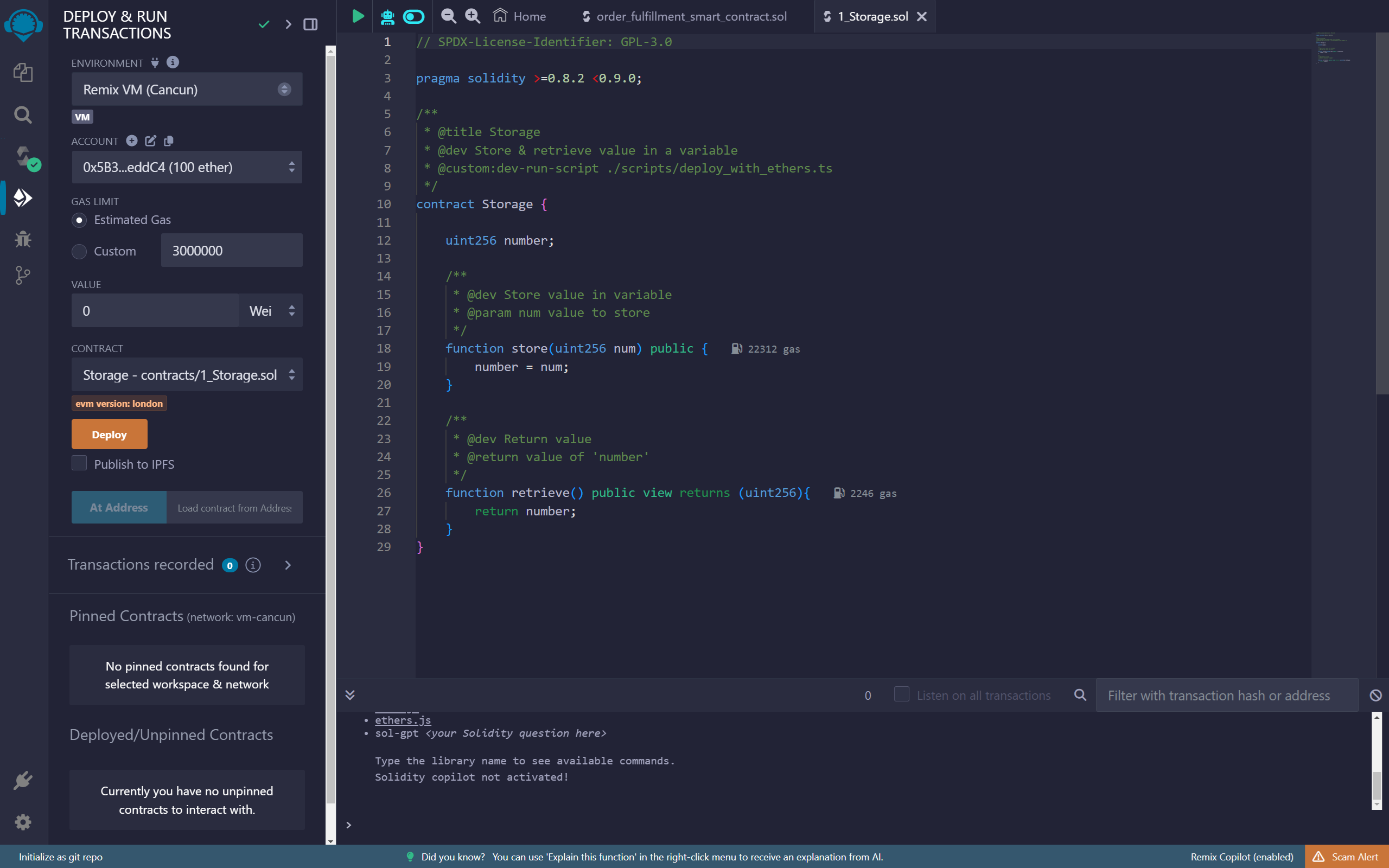
Task: Open the Remix home logo icon
Action: pyautogui.click(x=23, y=25)
